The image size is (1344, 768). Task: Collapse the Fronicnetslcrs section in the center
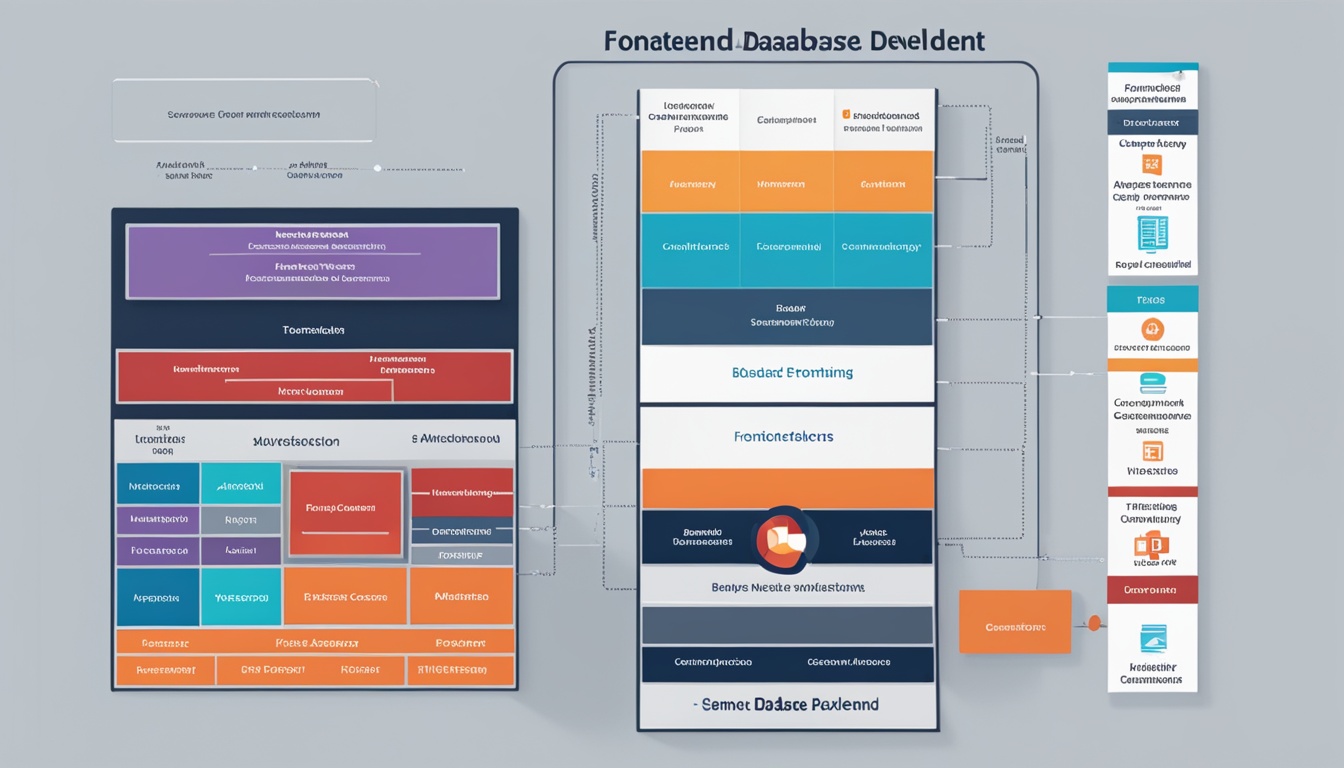[x=786, y=436]
